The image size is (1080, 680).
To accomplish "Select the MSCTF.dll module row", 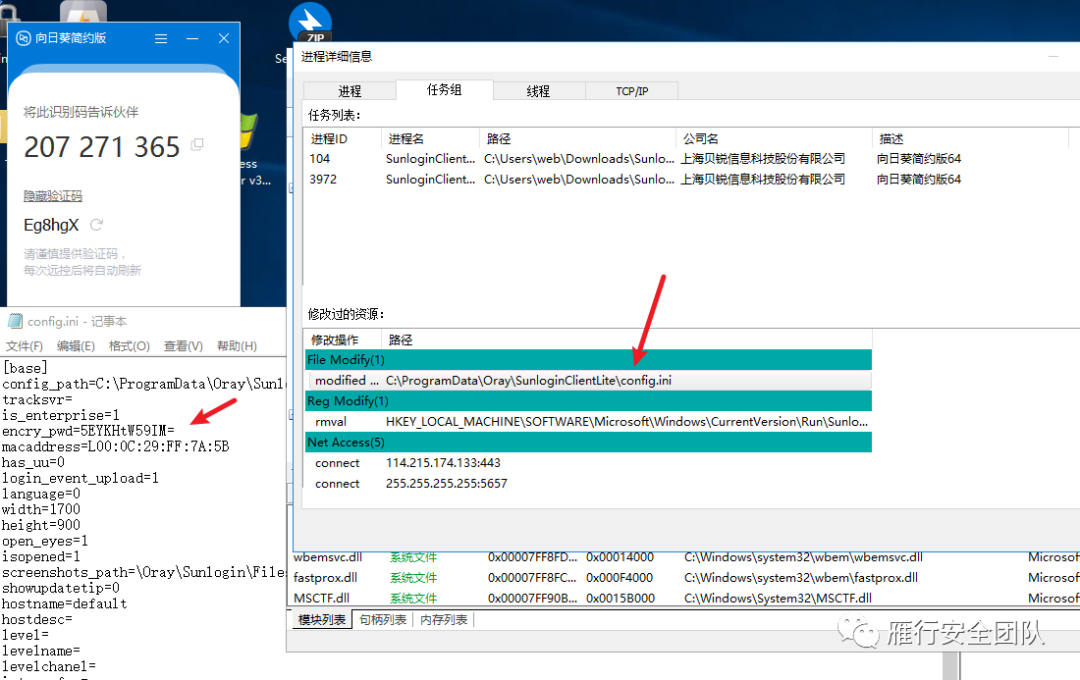I will tap(685, 598).
